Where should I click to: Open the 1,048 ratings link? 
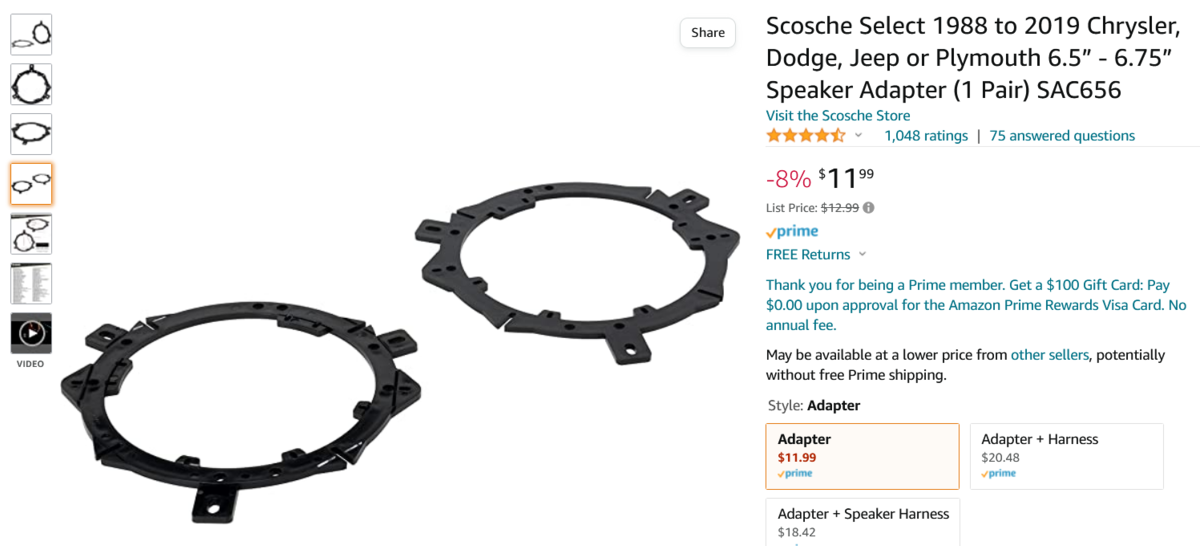(x=926, y=136)
